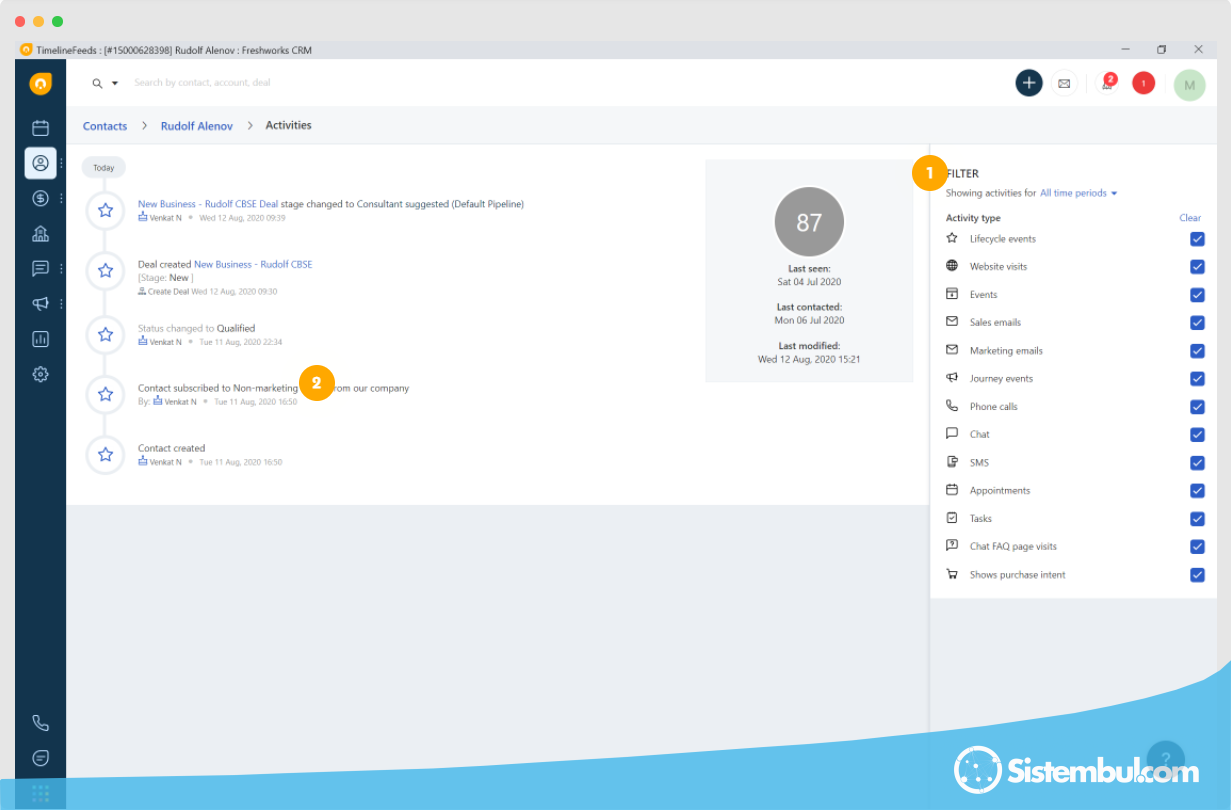Click the "Sat 04 Jul 2020" last seen date
This screenshot has width=1231, height=810.
[x=810, y=282]
